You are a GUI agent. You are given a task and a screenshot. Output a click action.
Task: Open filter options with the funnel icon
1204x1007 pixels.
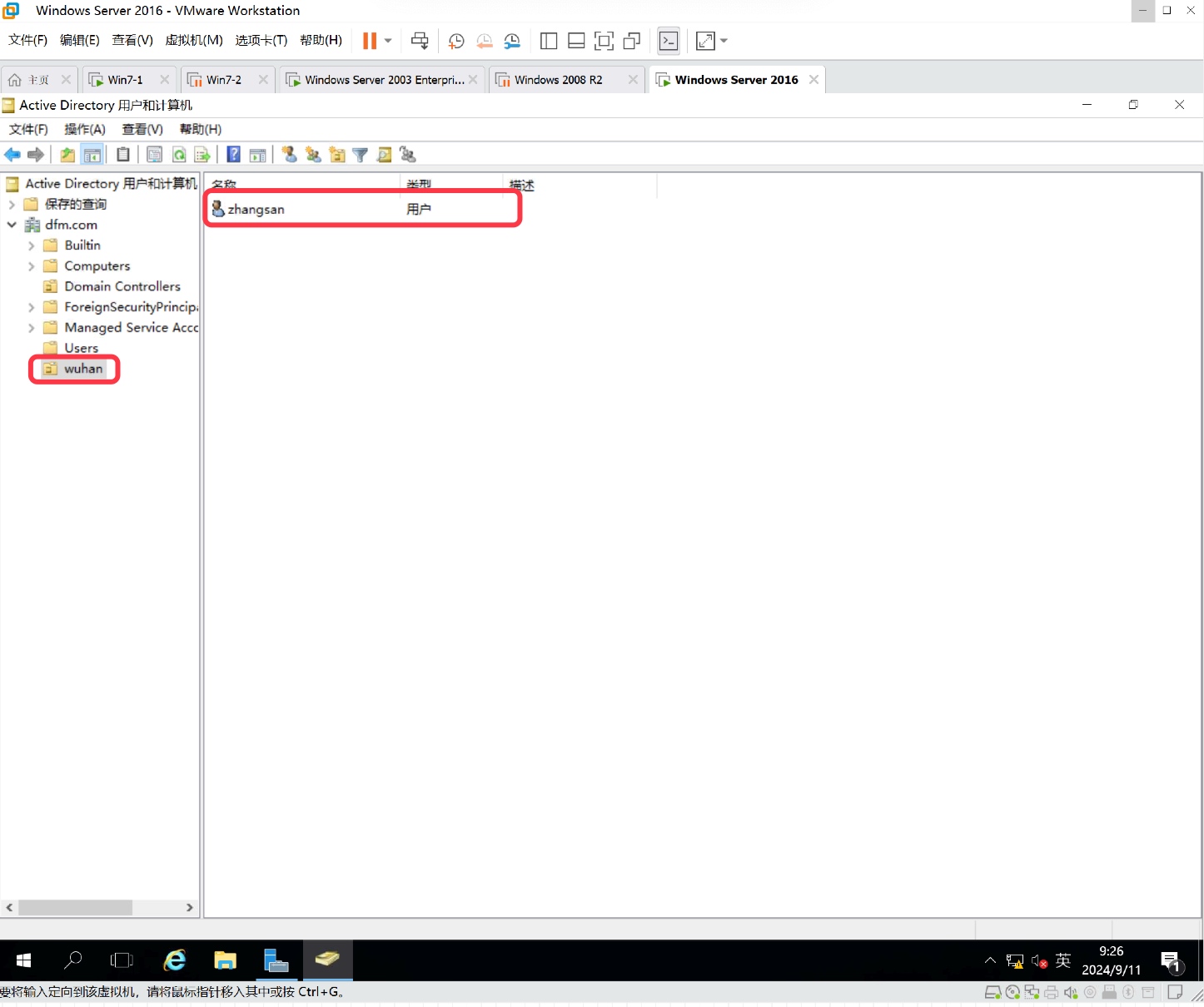coord(361,155)
